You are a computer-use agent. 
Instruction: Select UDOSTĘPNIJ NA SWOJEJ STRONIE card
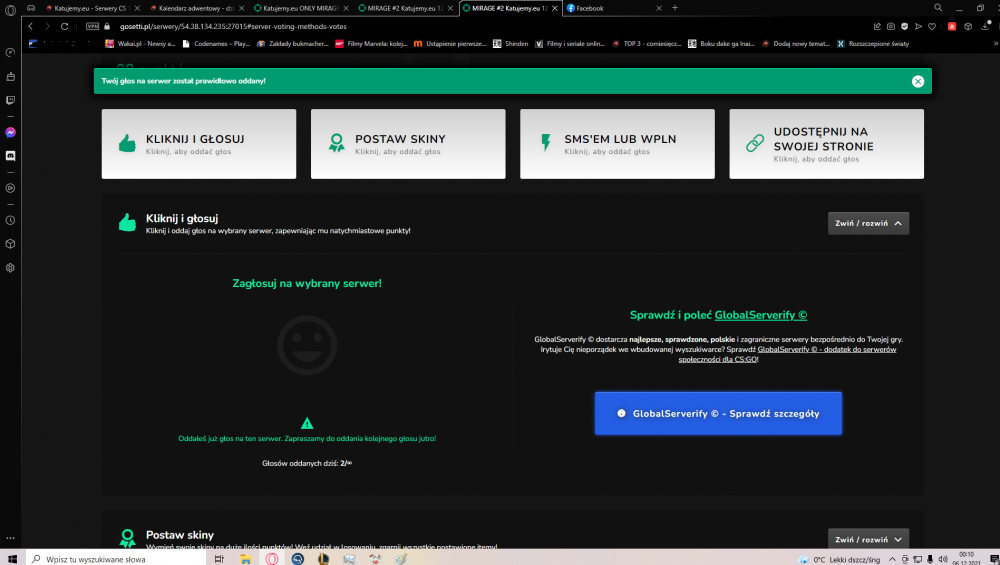[827, 143]
